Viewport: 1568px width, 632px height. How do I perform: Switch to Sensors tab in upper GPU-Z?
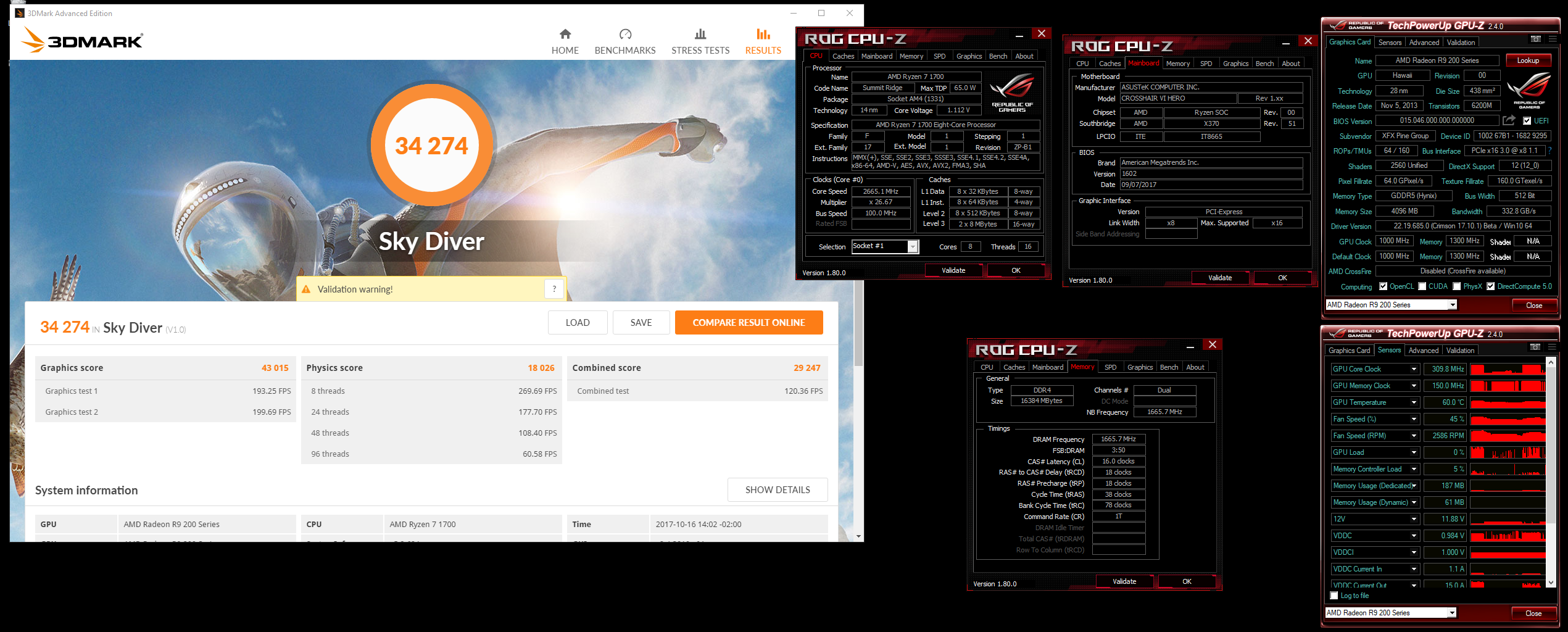pyautogui.click(x=1390, y=43)
